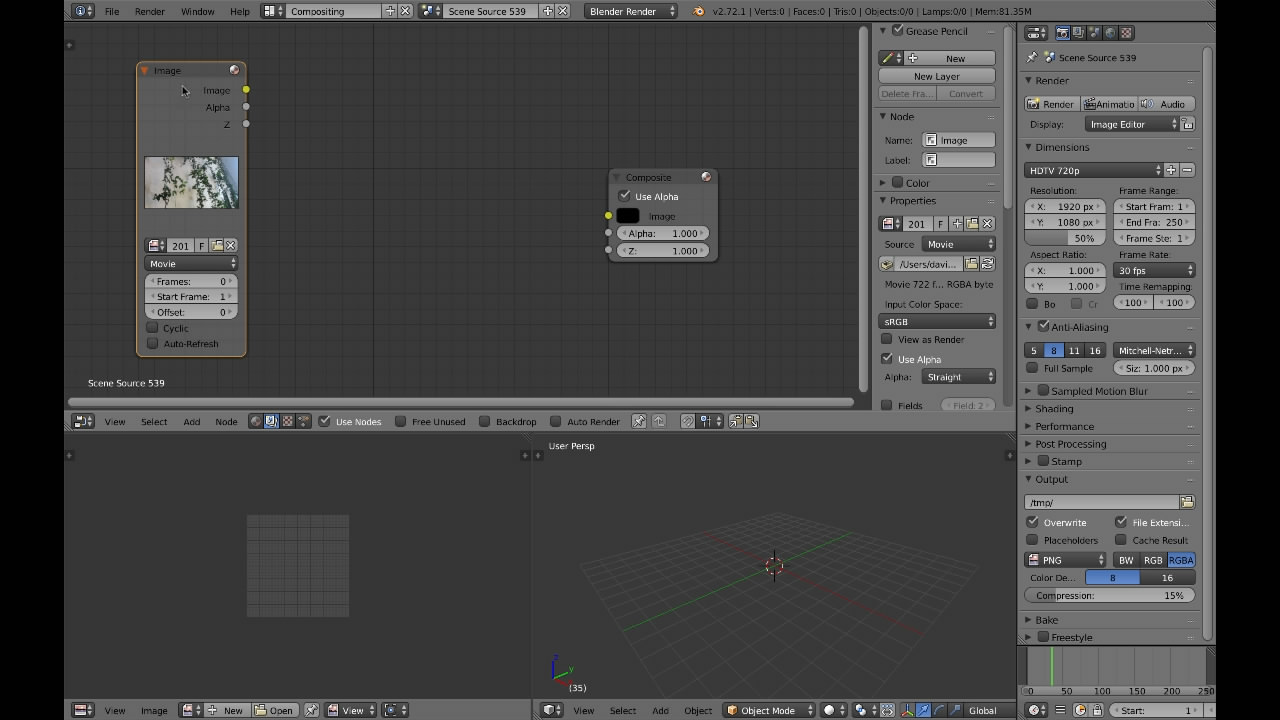Click Open in the image editor header

[x=274, y=710]
